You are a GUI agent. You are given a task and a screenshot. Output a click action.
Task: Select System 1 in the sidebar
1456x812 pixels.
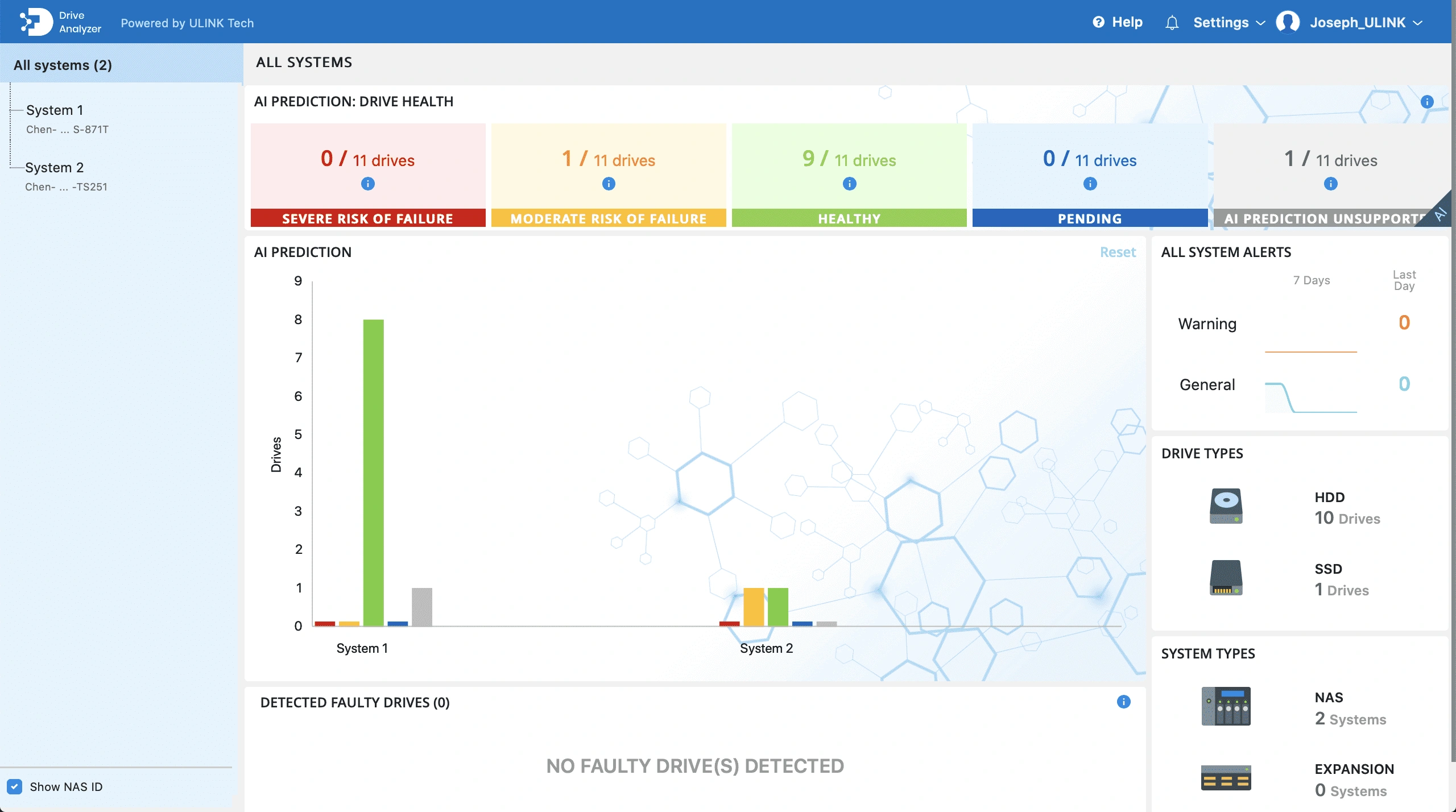pyautogui.click(x=55, y=110)
